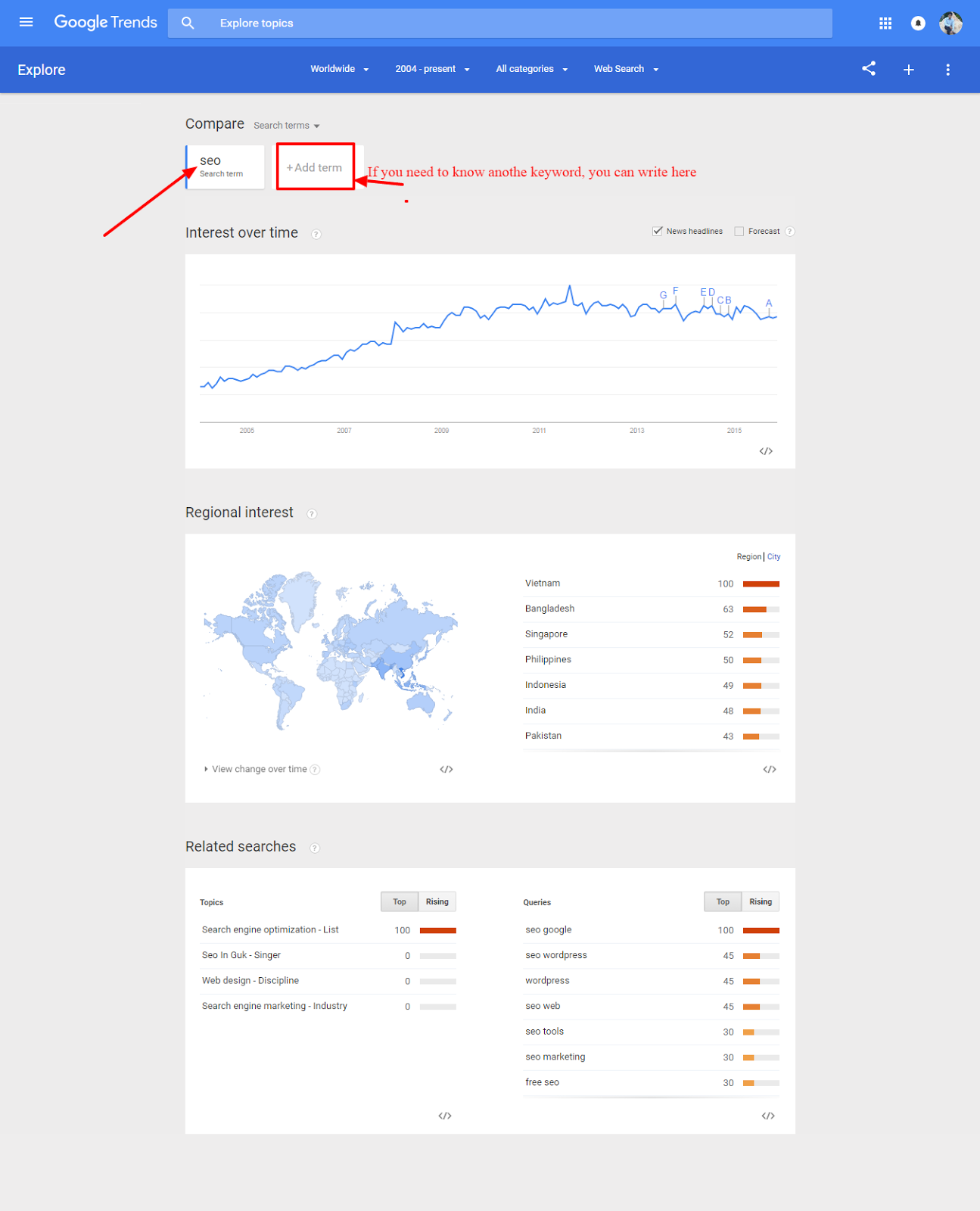The height and width of the screenshot is (1211, 980).
Task: Click the Explore page title
Action: (x=42, y=70)
